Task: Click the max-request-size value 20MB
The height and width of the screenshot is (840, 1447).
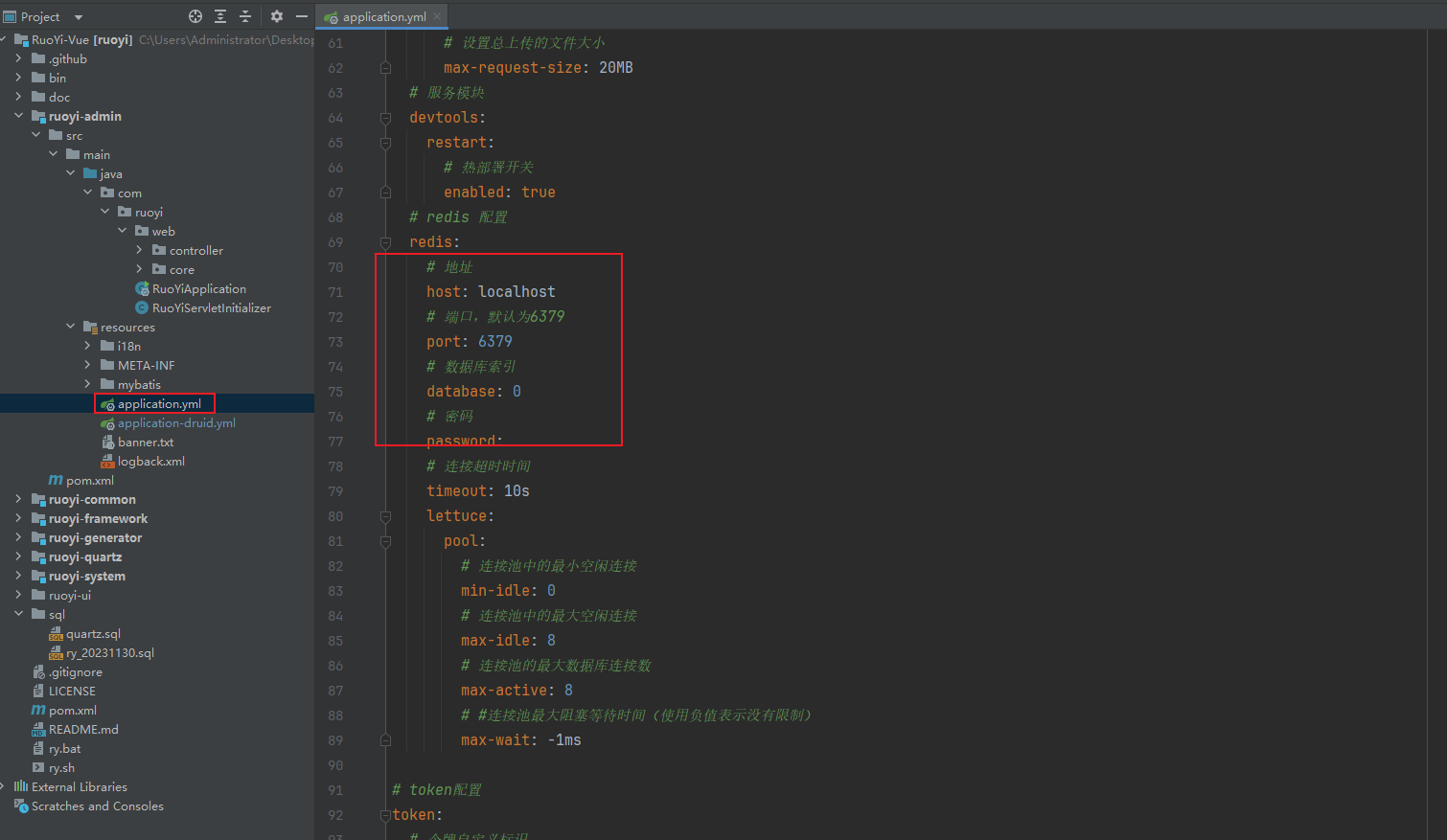Action: 616,67
